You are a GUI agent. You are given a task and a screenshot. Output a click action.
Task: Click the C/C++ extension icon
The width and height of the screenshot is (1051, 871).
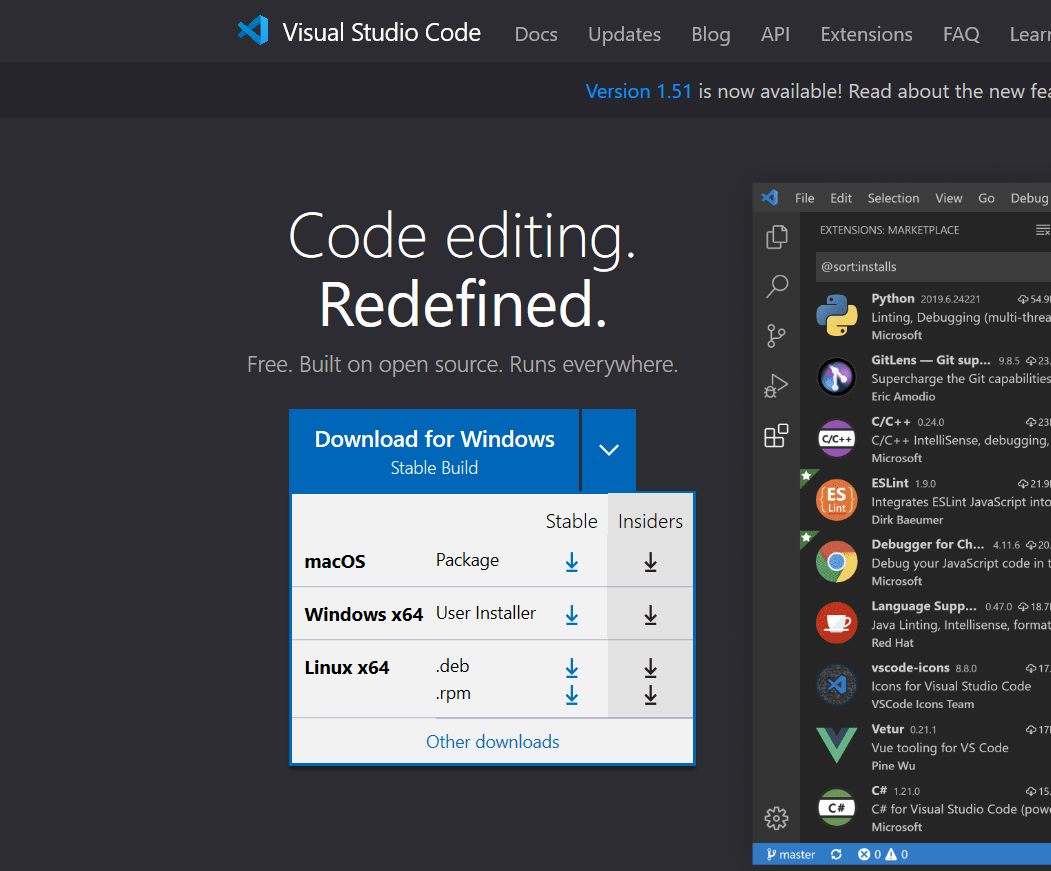(837, 439)
